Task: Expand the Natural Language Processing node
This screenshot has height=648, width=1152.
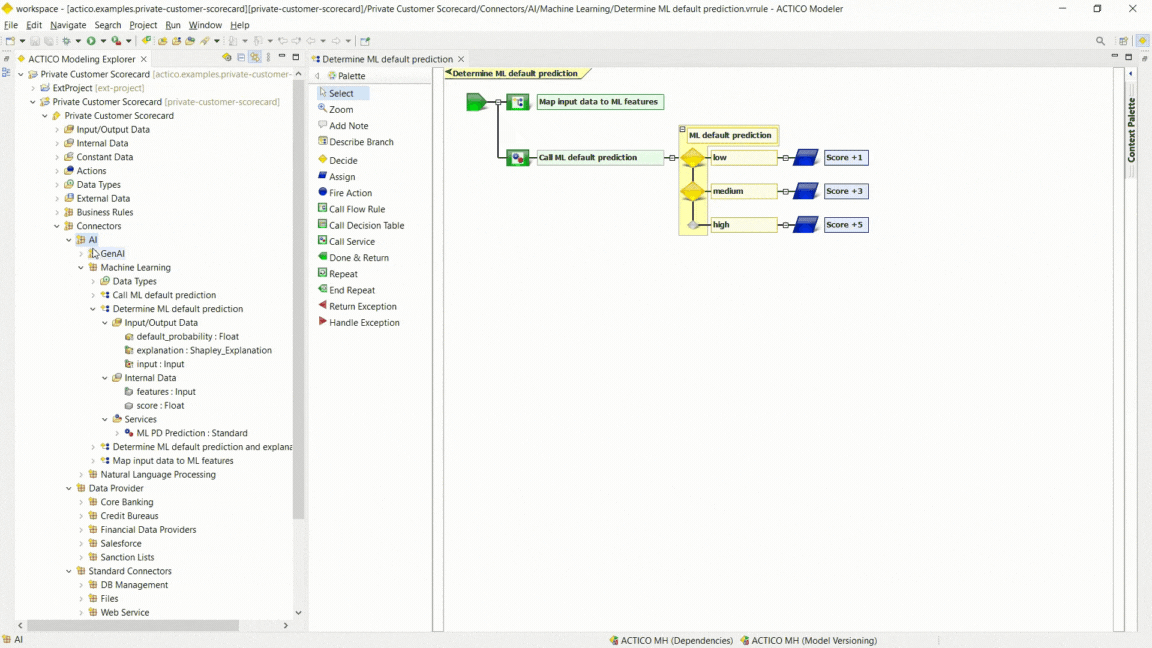Action: tap(81, 474)
